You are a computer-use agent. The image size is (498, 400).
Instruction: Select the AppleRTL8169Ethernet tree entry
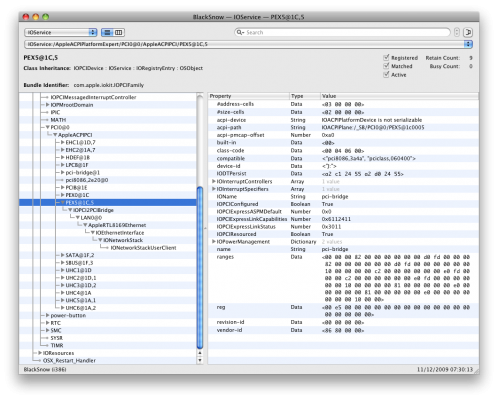(117, 225)
